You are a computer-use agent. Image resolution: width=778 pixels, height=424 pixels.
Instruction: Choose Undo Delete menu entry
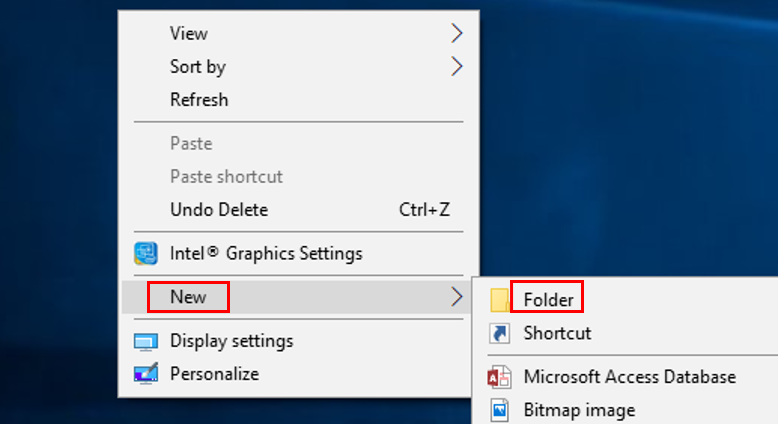tap(298, 210)
